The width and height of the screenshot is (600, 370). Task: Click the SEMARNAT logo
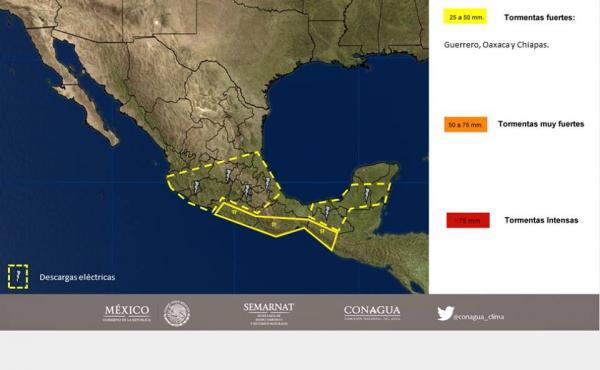point(269,314)
